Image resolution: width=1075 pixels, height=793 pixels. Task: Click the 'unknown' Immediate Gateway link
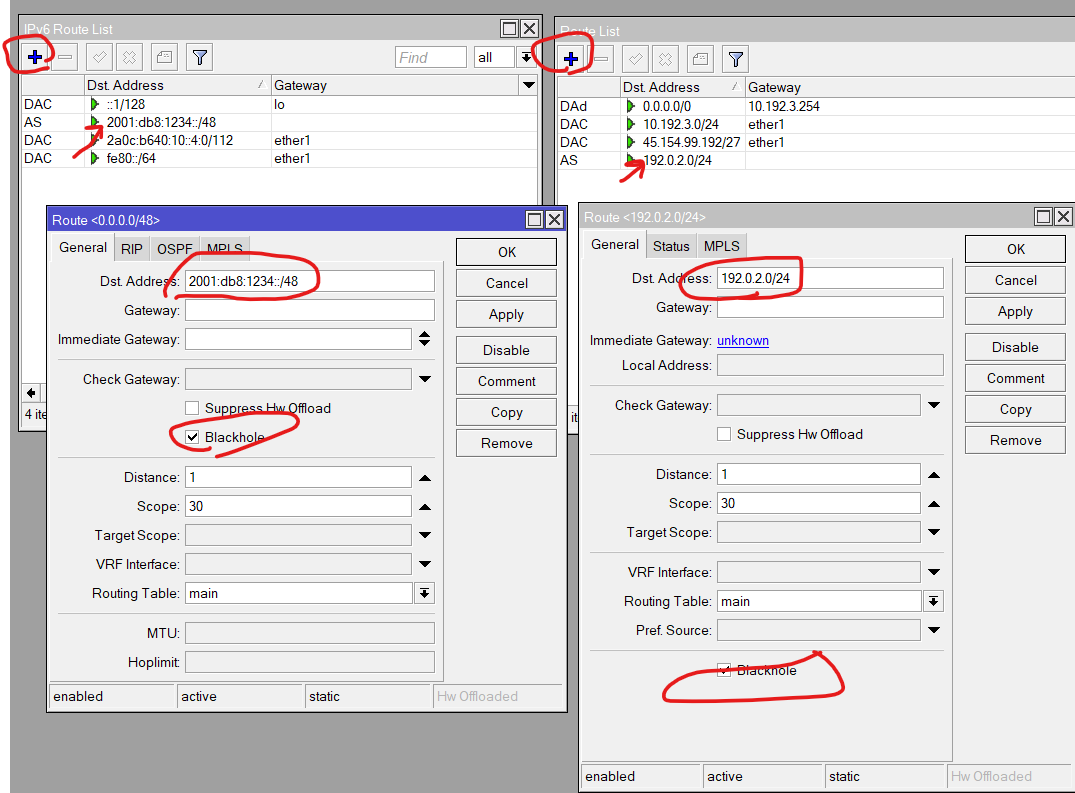[742, 340]
